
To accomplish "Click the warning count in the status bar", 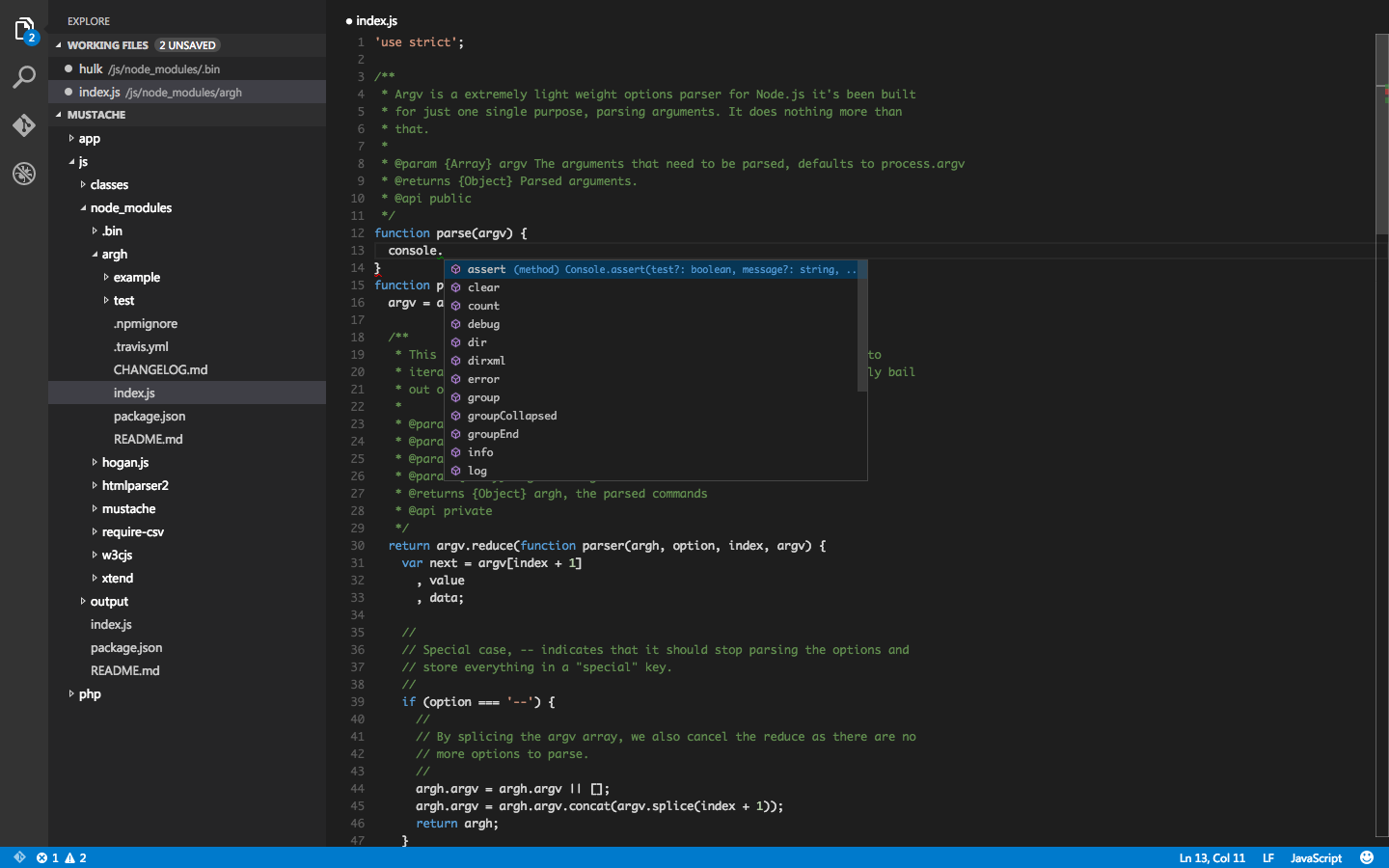I will pos(74,857).
